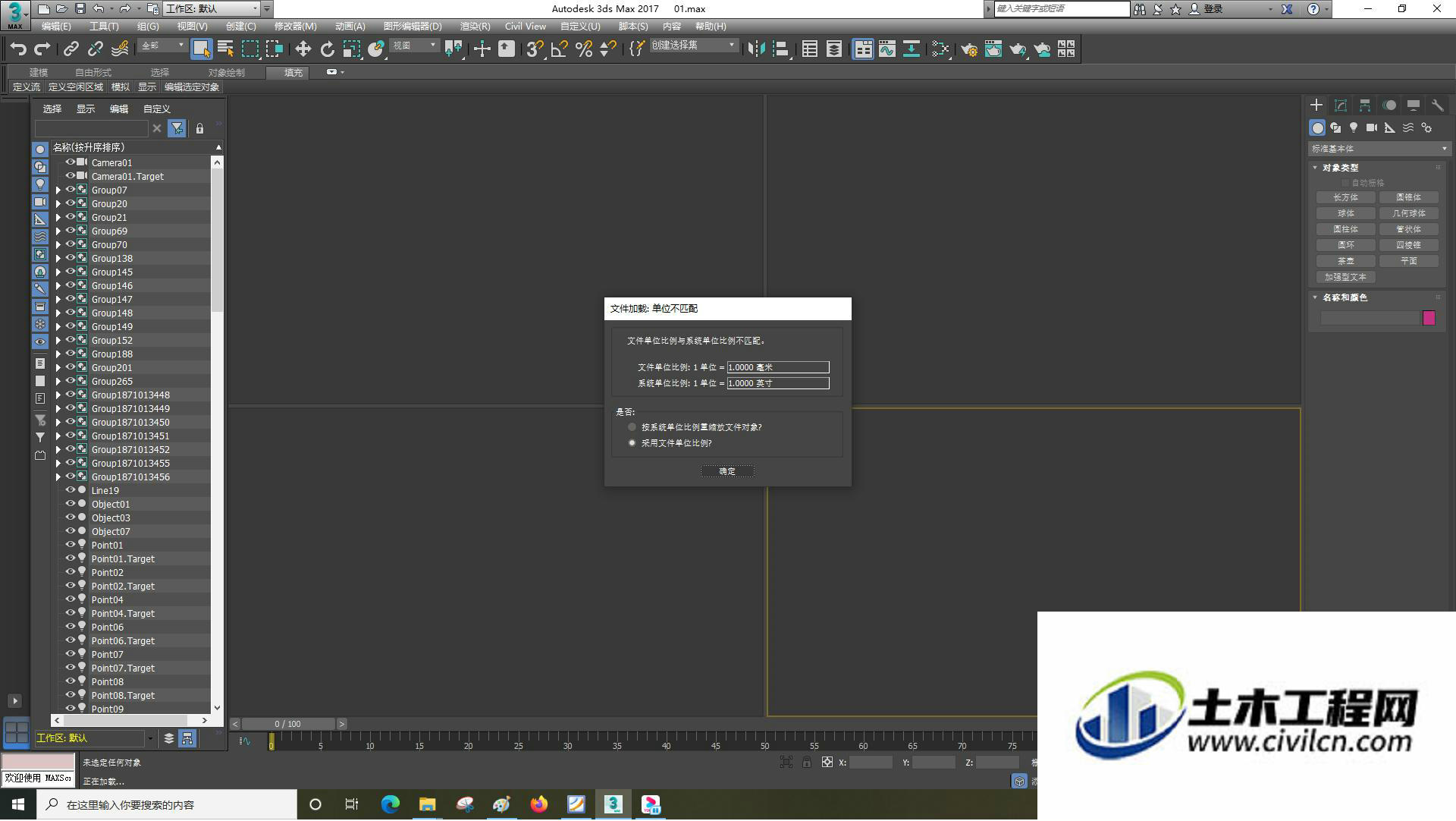Select the Select Object tool

201,49
